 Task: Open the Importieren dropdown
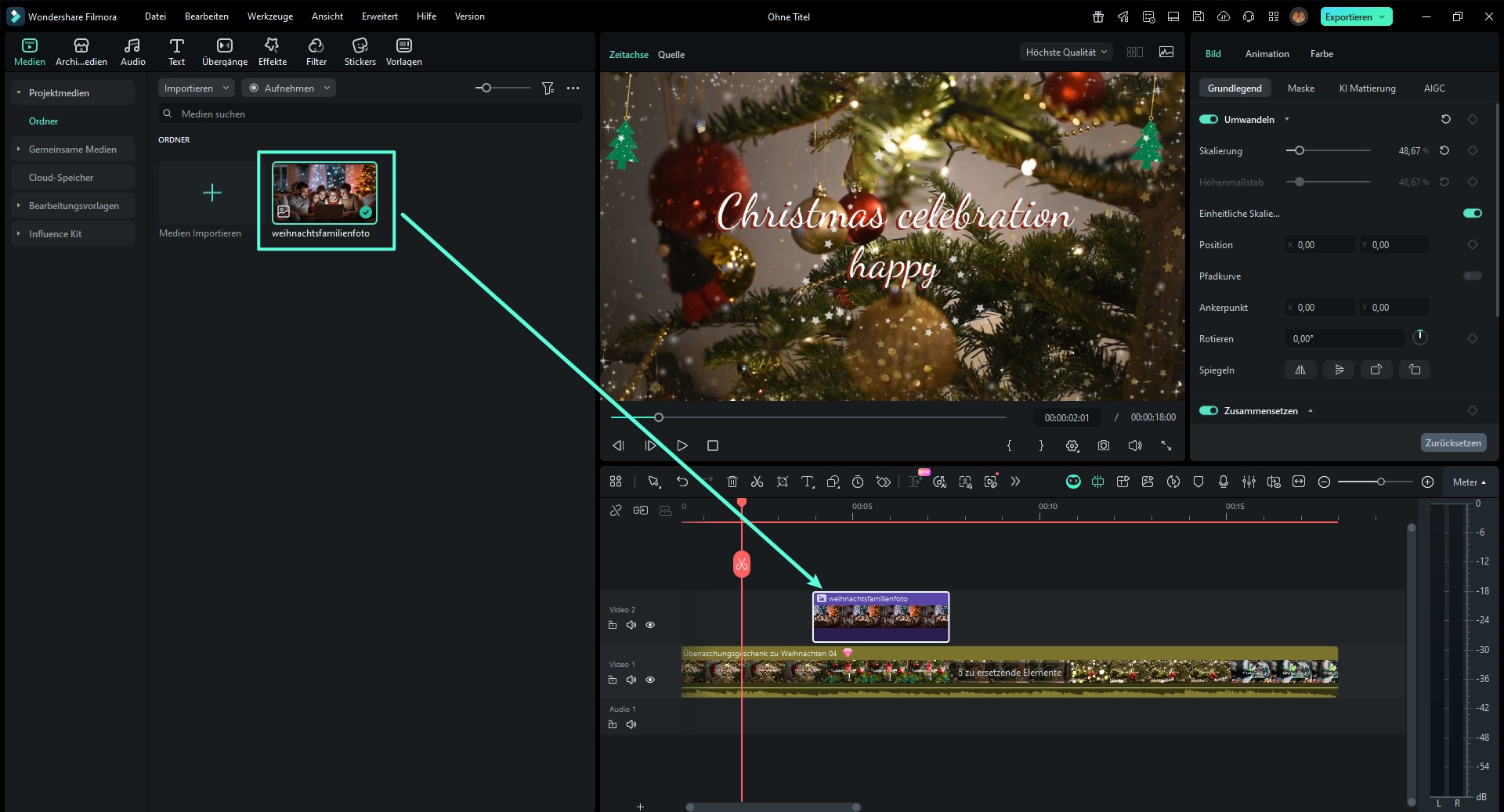[196, 88]
